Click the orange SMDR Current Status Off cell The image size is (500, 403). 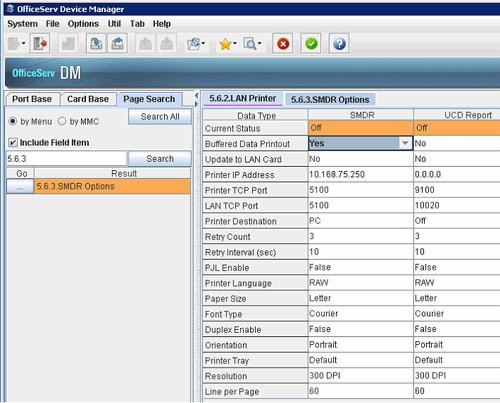(x=361, y=128)
